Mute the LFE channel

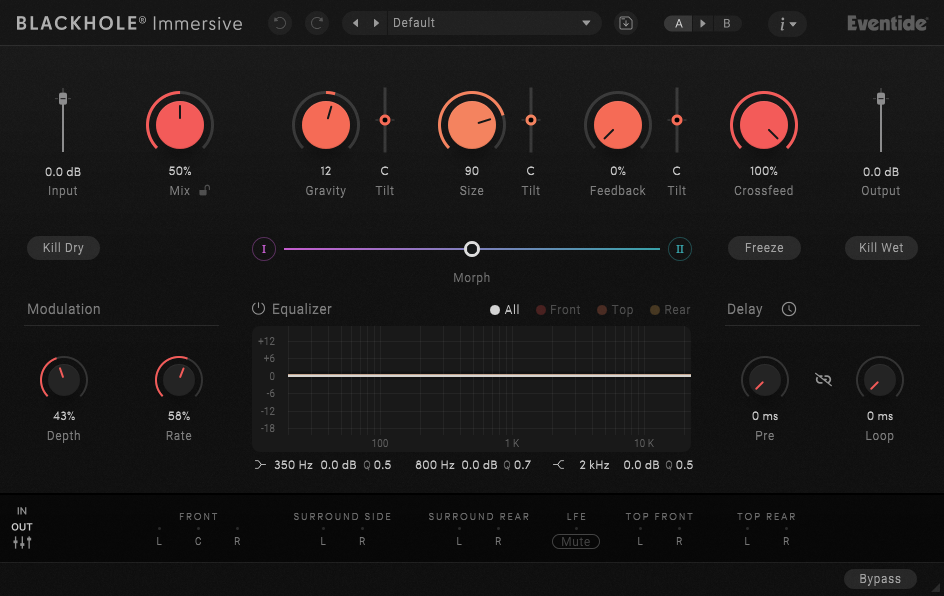coord(576,541)
